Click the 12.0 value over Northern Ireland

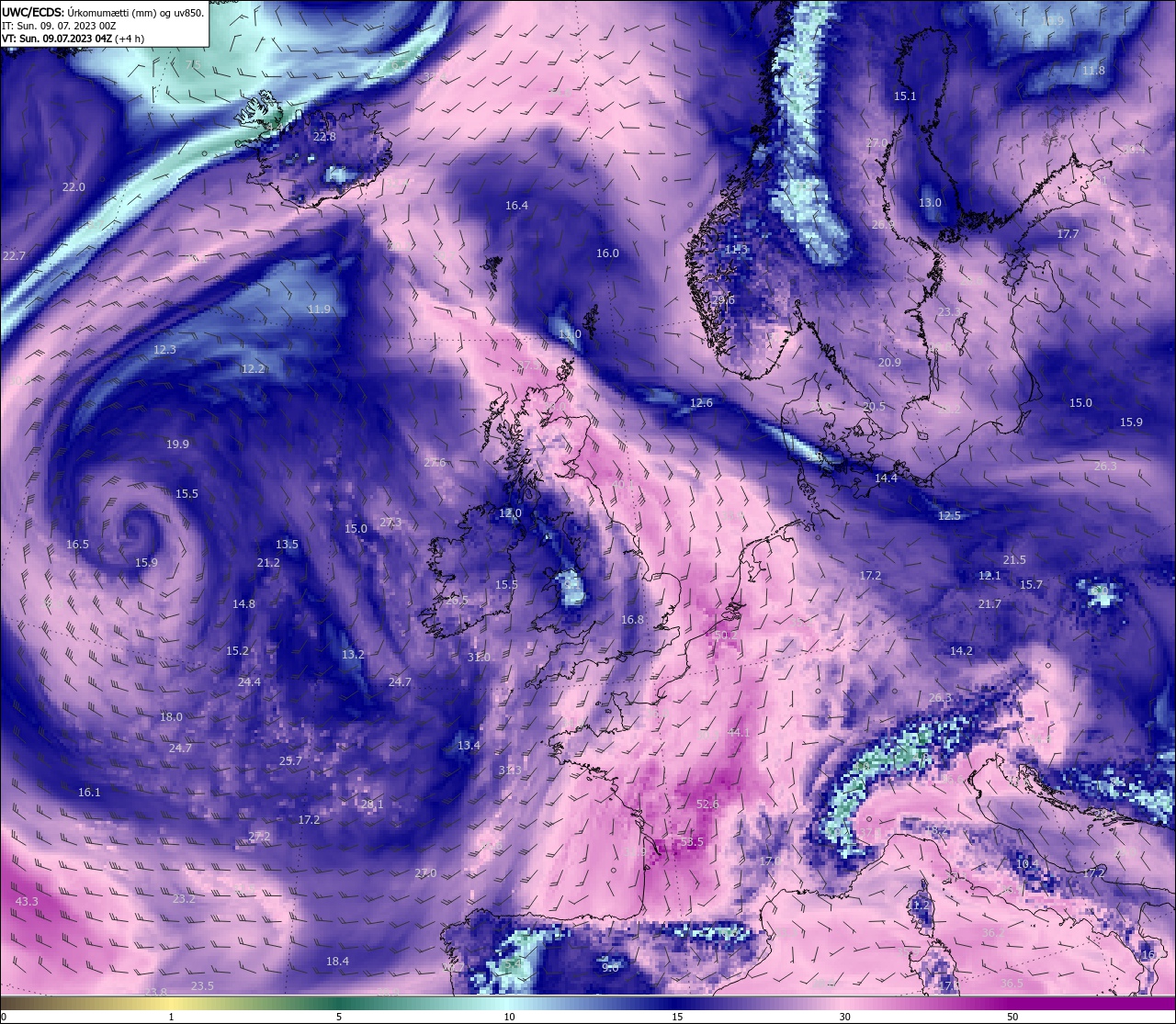pos(510,512)
